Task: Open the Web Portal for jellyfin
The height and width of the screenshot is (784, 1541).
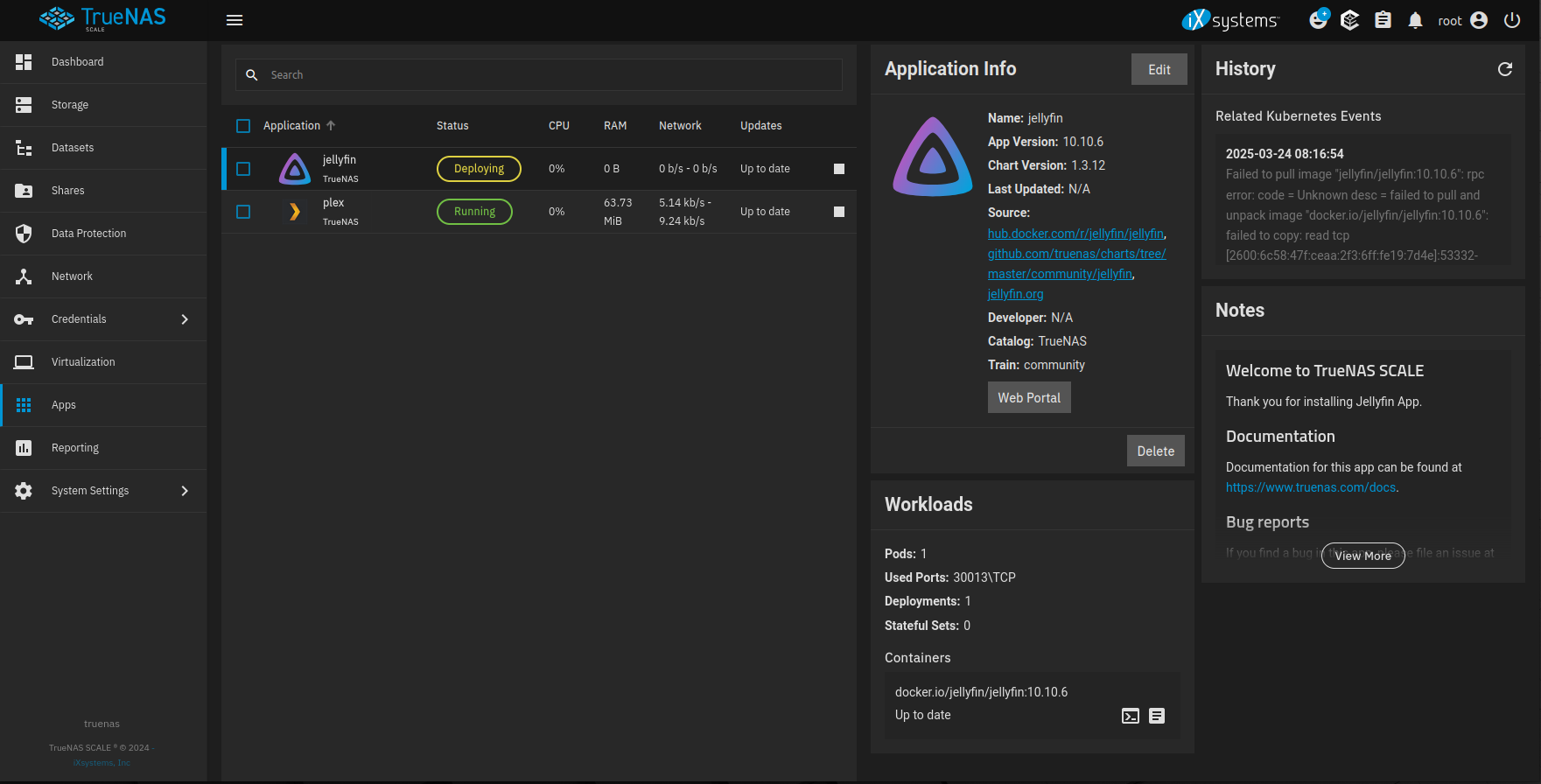Action: pos(1029,397)
